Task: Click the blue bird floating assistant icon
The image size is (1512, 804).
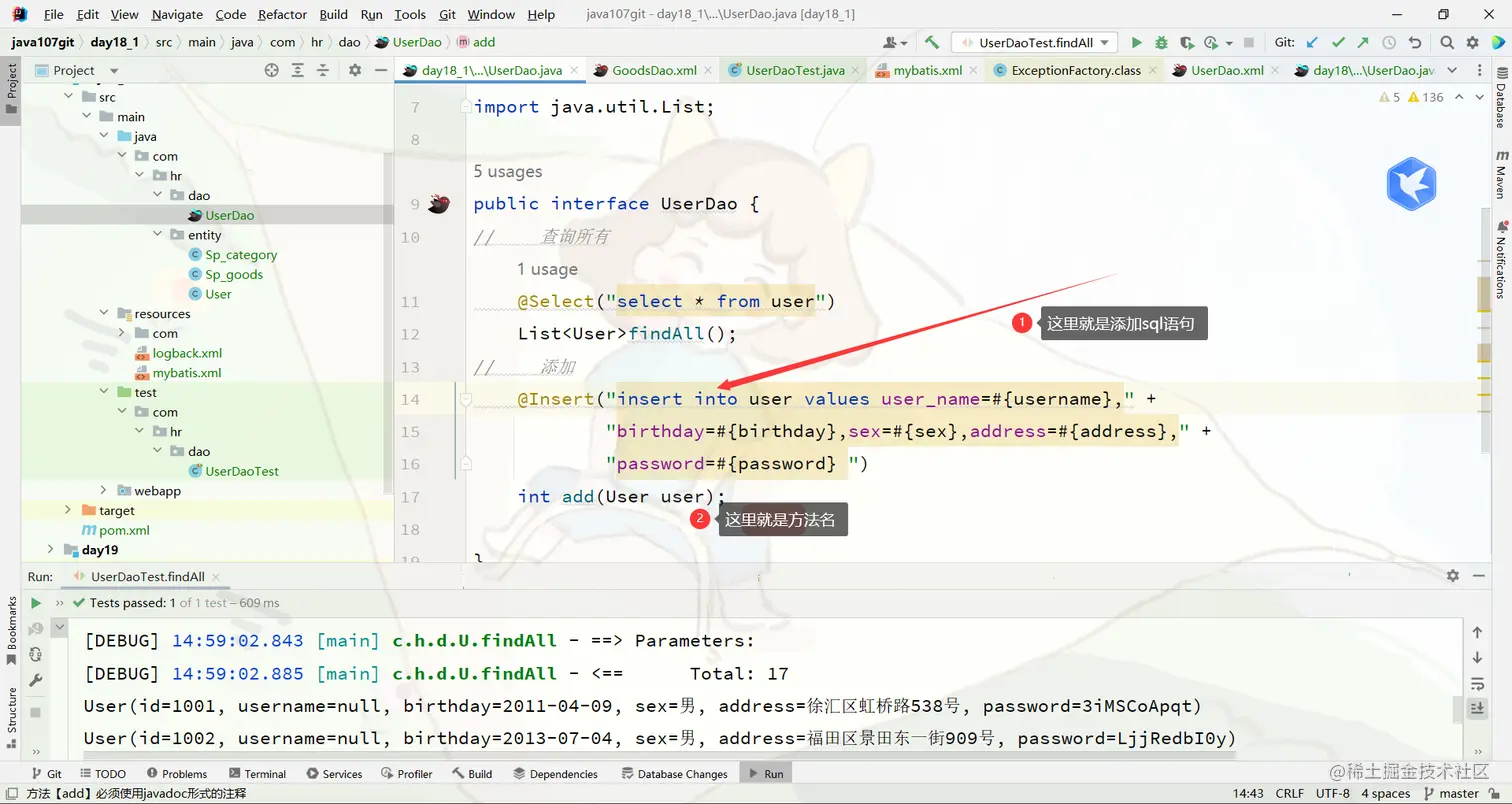Action: [1411, 184]
